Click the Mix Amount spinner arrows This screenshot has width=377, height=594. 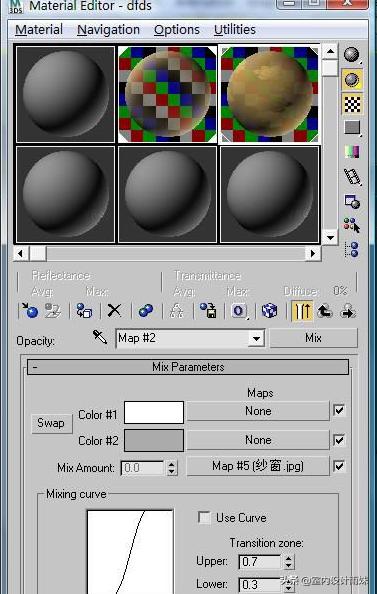click(x=172, y=468)
